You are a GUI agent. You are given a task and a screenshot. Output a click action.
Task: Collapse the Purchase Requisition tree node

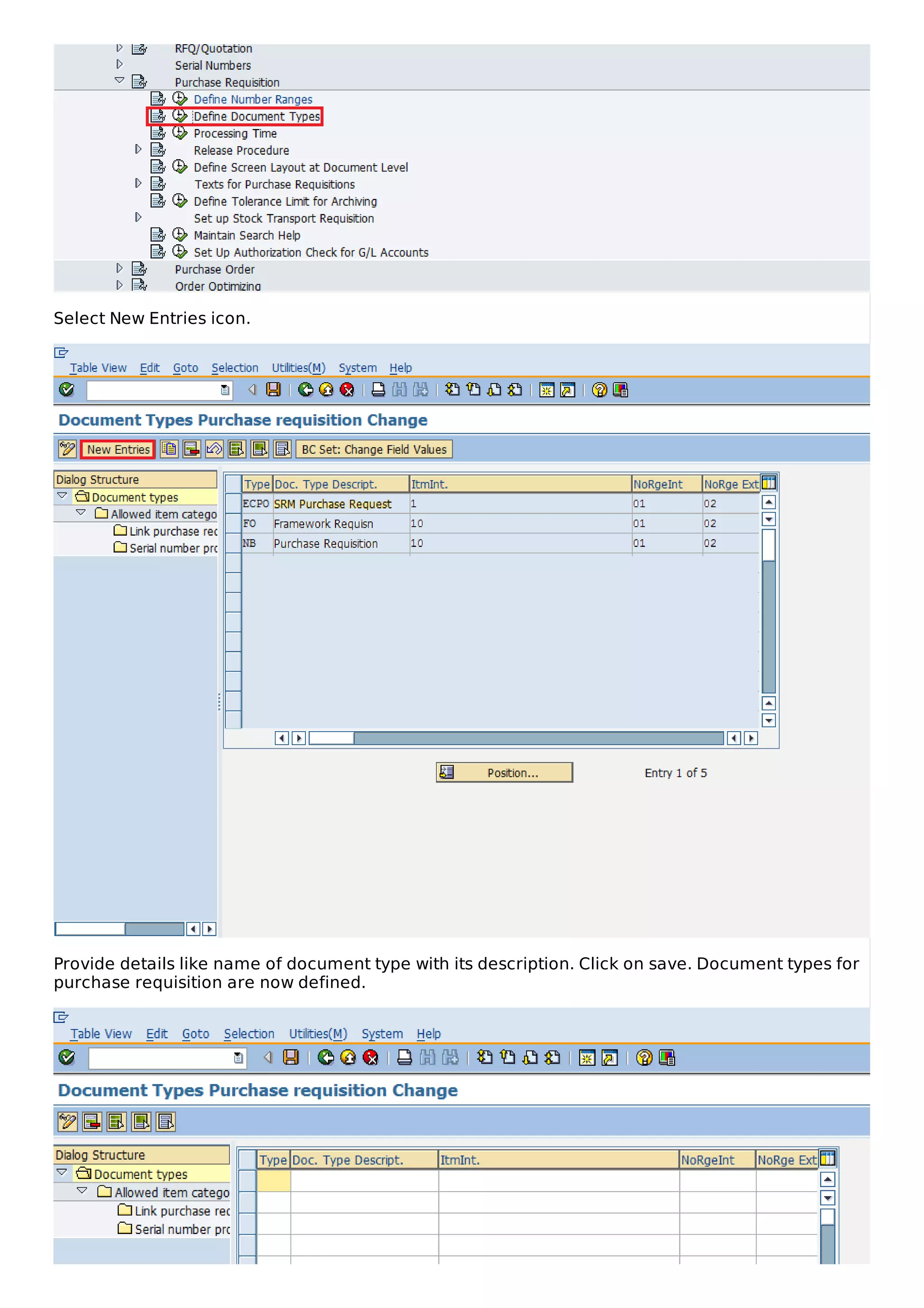click(119, 80)
